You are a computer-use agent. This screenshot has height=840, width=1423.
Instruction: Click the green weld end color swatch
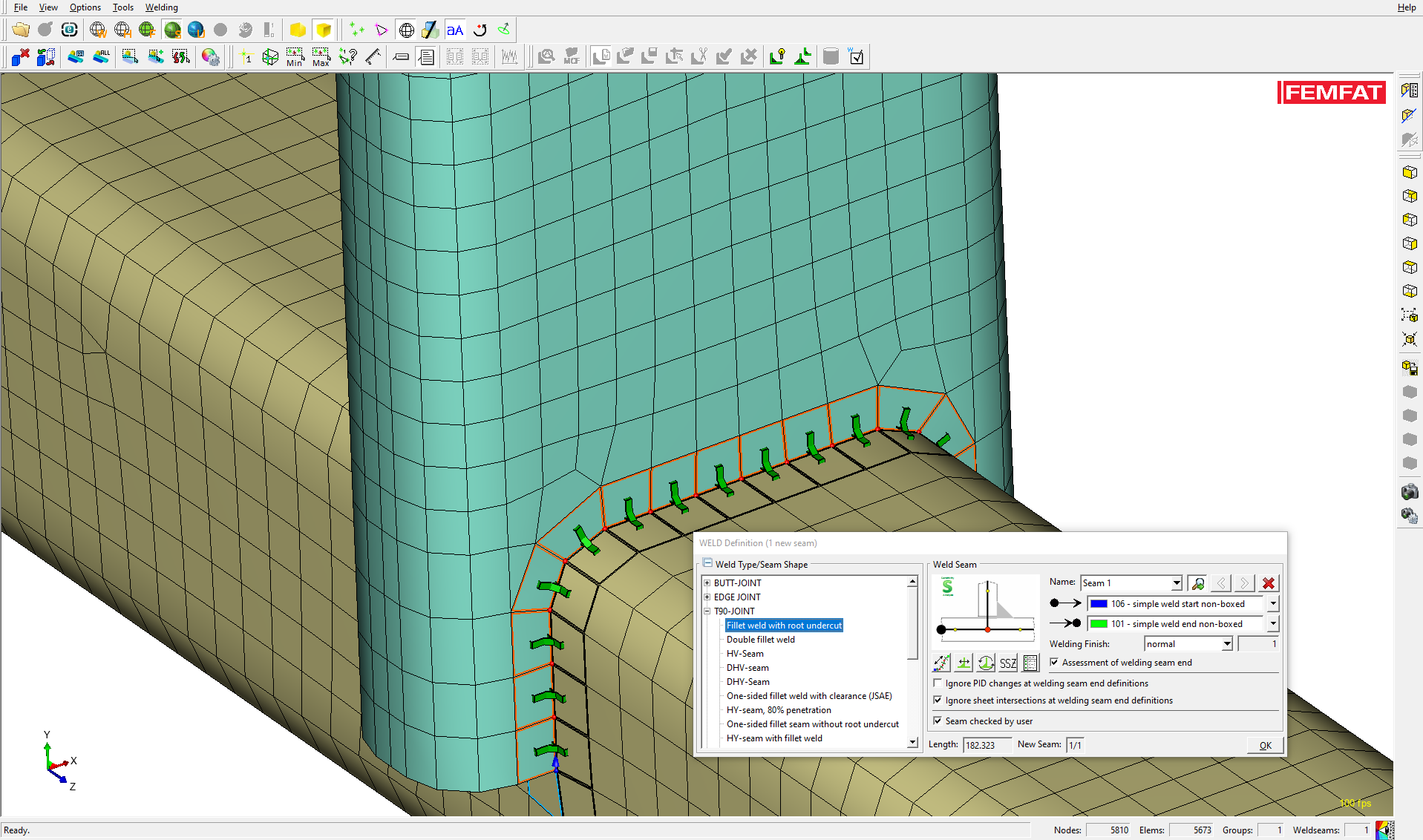pyautogui.click(x=1099, y=624)
